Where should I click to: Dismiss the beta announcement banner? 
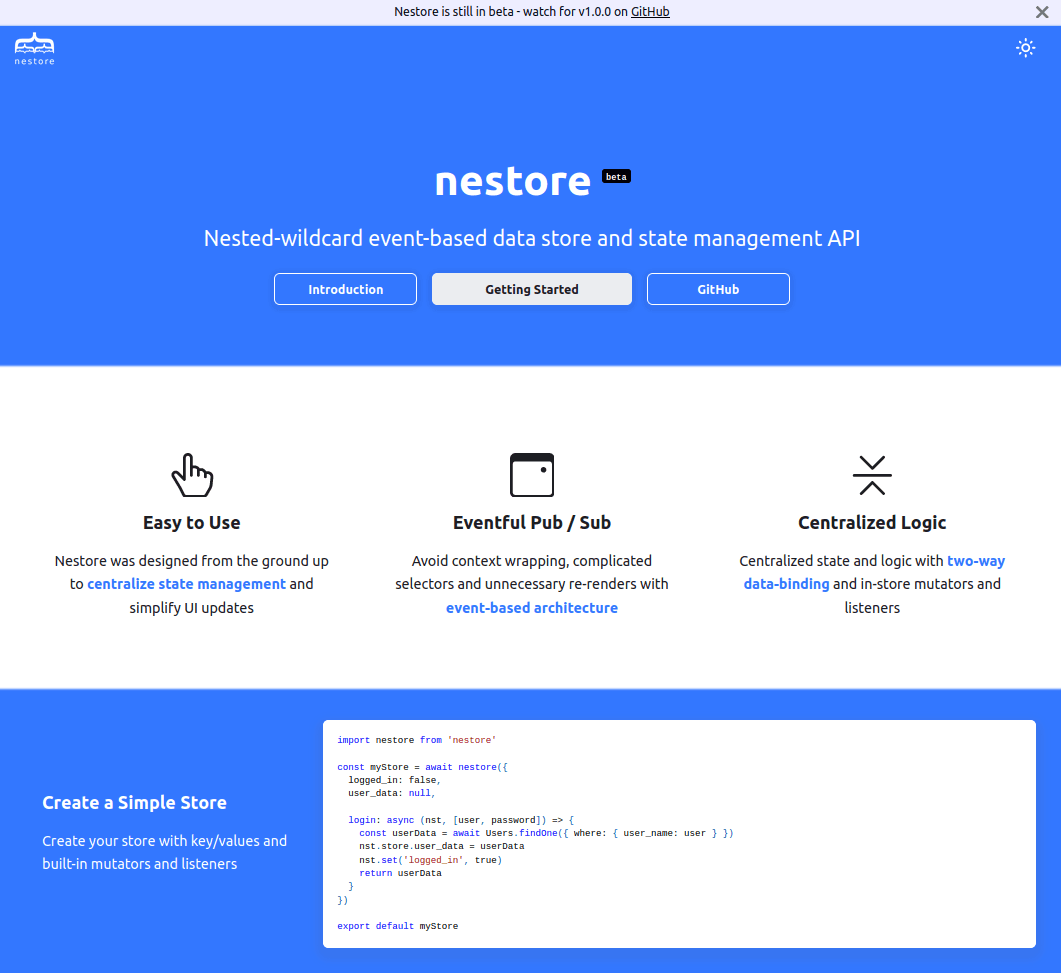tap(1041, 12)
